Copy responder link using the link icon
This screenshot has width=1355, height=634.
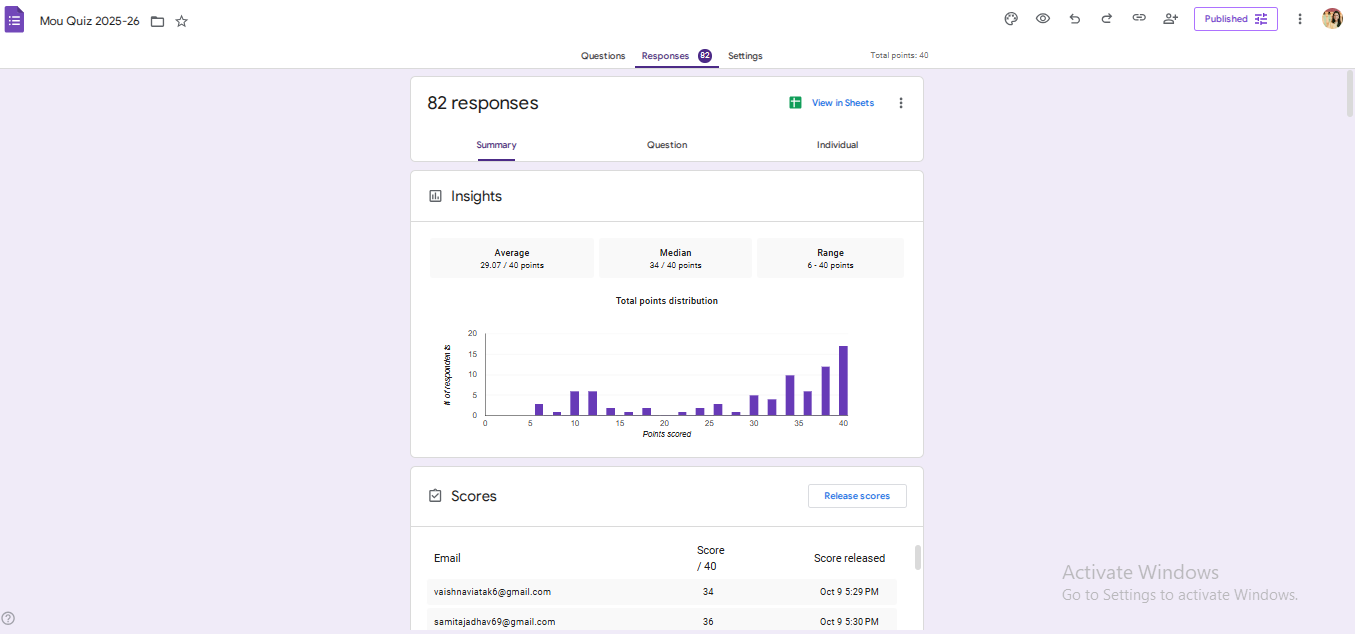(1139, 19)
